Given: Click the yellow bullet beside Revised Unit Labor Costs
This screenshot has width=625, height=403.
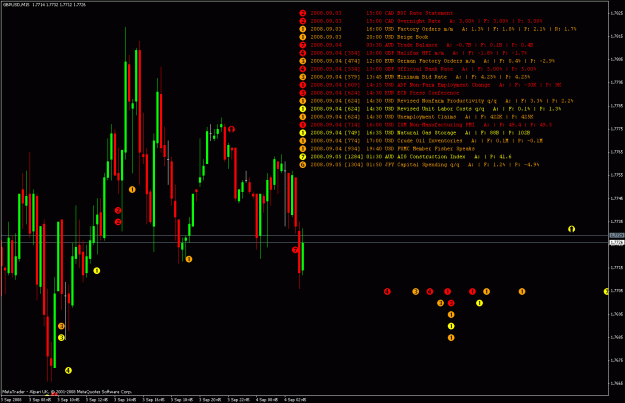Looking at the screenshot, I should [x=303, y=109].
